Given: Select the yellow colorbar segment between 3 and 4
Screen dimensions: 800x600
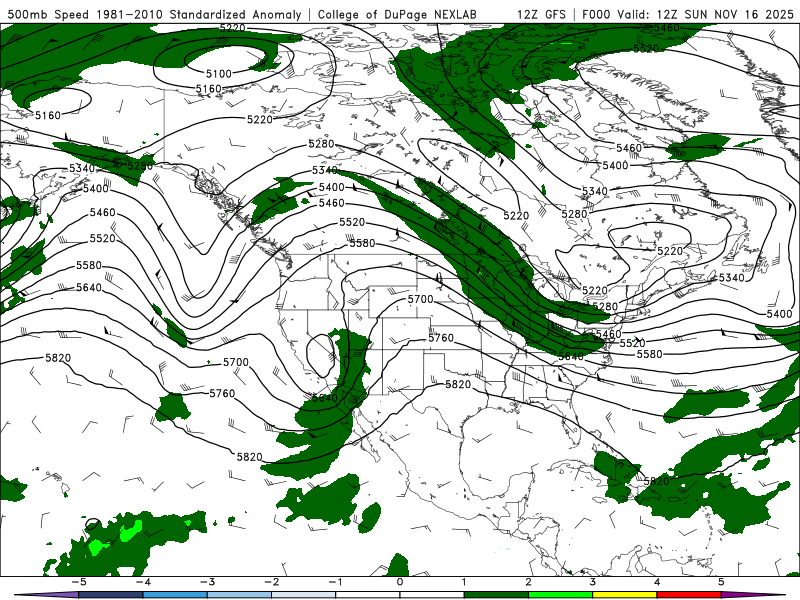Looking at the screenshot, I should (x=625, y=595).
